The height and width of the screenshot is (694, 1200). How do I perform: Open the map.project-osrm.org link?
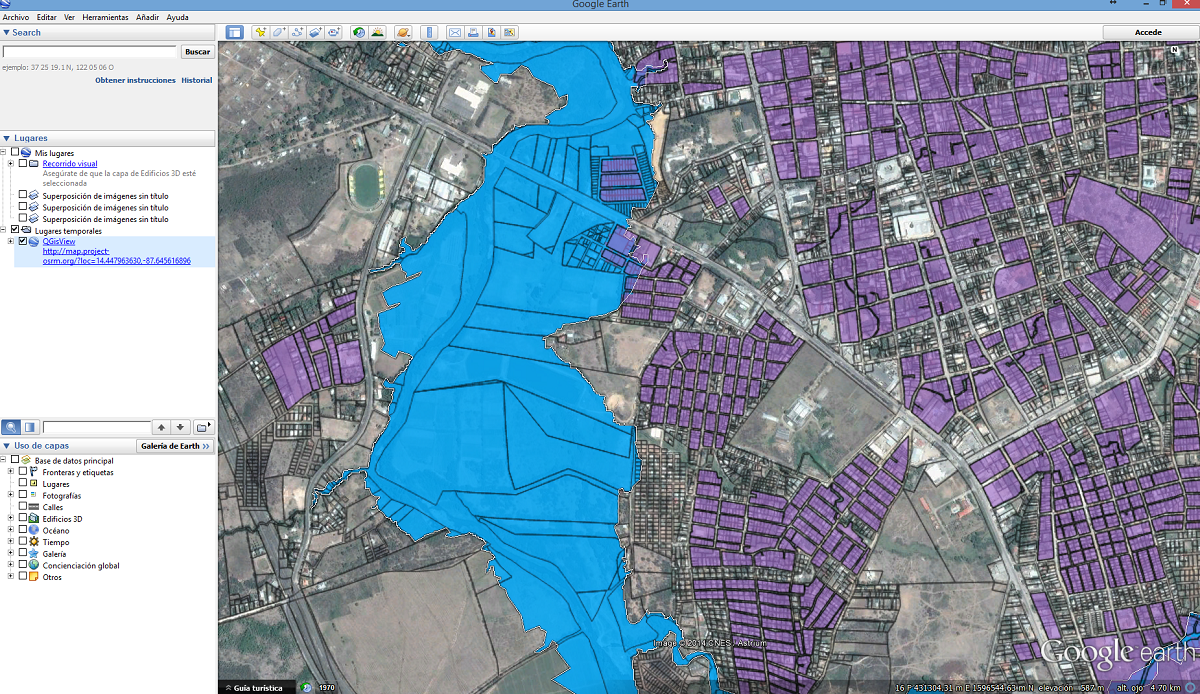(116, 256)
